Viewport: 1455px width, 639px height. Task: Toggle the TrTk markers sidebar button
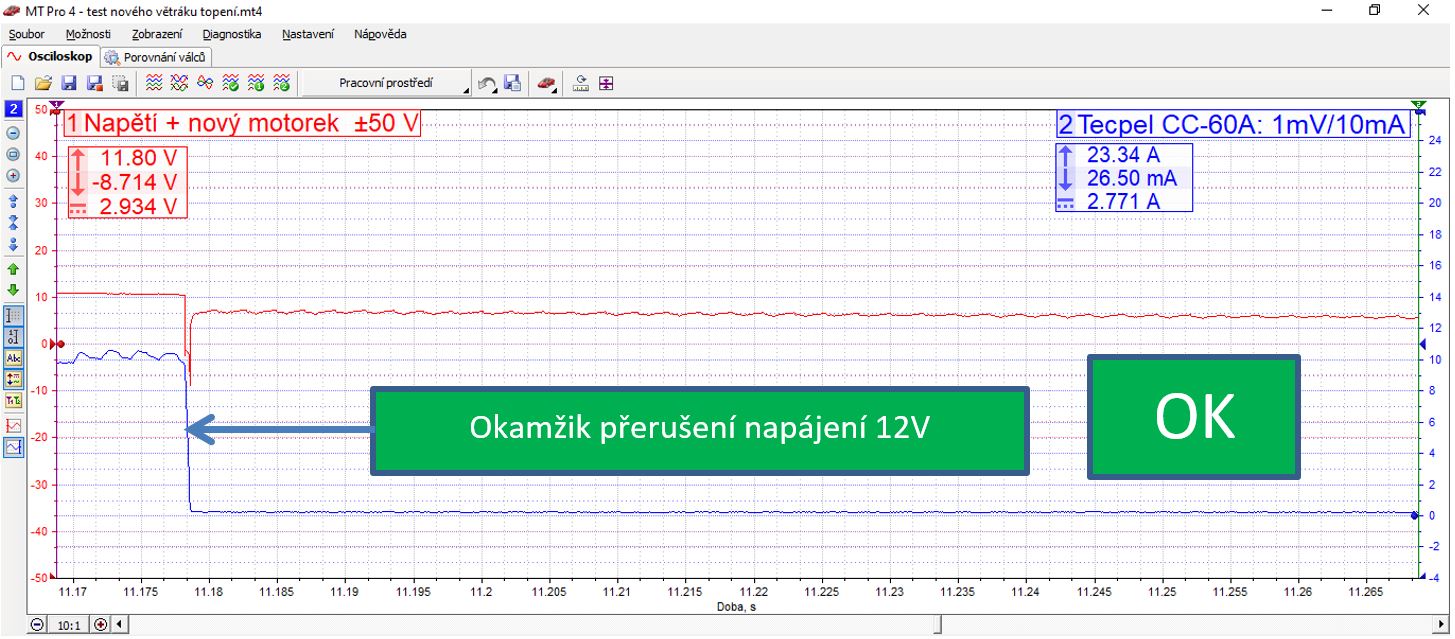[x=14, y=401]
